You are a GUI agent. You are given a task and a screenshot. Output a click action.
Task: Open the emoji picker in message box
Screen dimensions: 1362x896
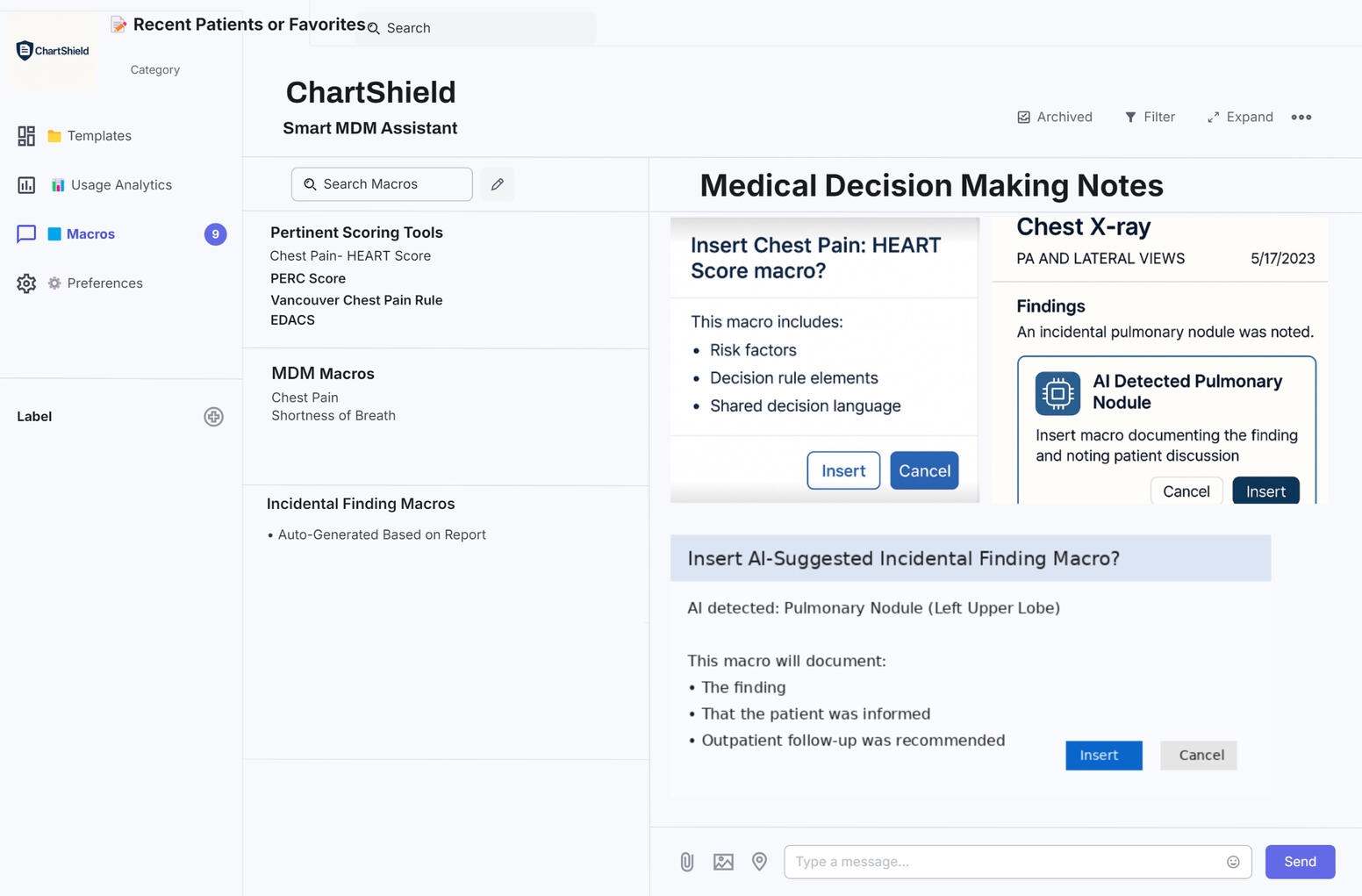coord(1233,862)
